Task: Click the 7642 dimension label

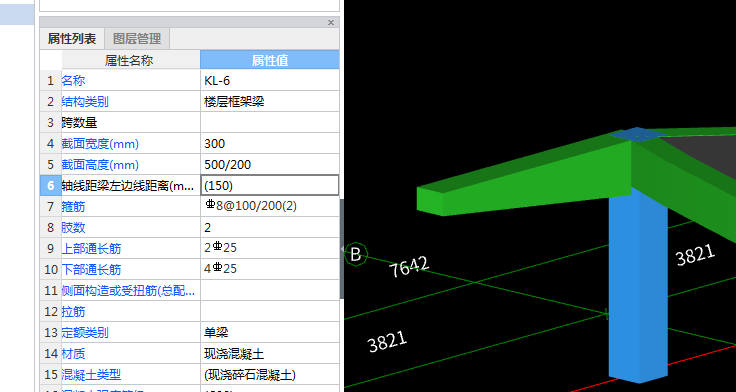Action: click(409, 266)
